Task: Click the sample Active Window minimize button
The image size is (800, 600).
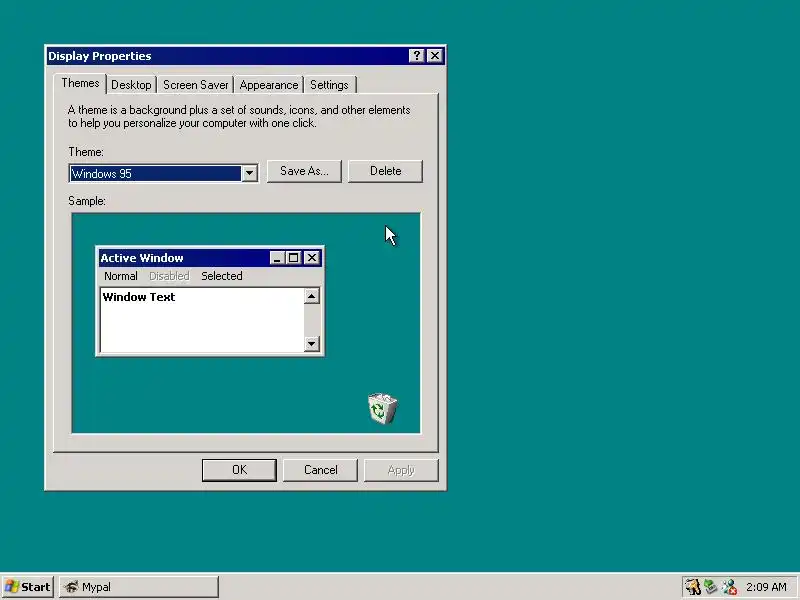Action: click(x=277, y=258)
